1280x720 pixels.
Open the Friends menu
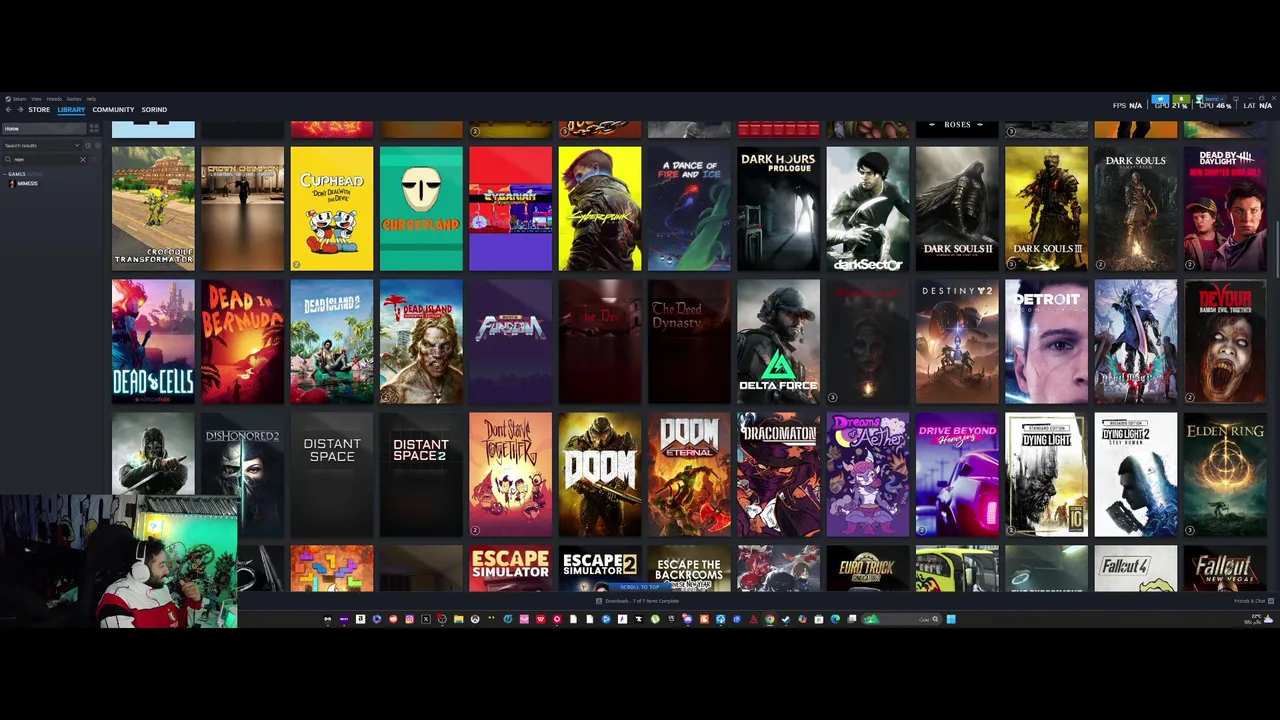click(54, 99)
